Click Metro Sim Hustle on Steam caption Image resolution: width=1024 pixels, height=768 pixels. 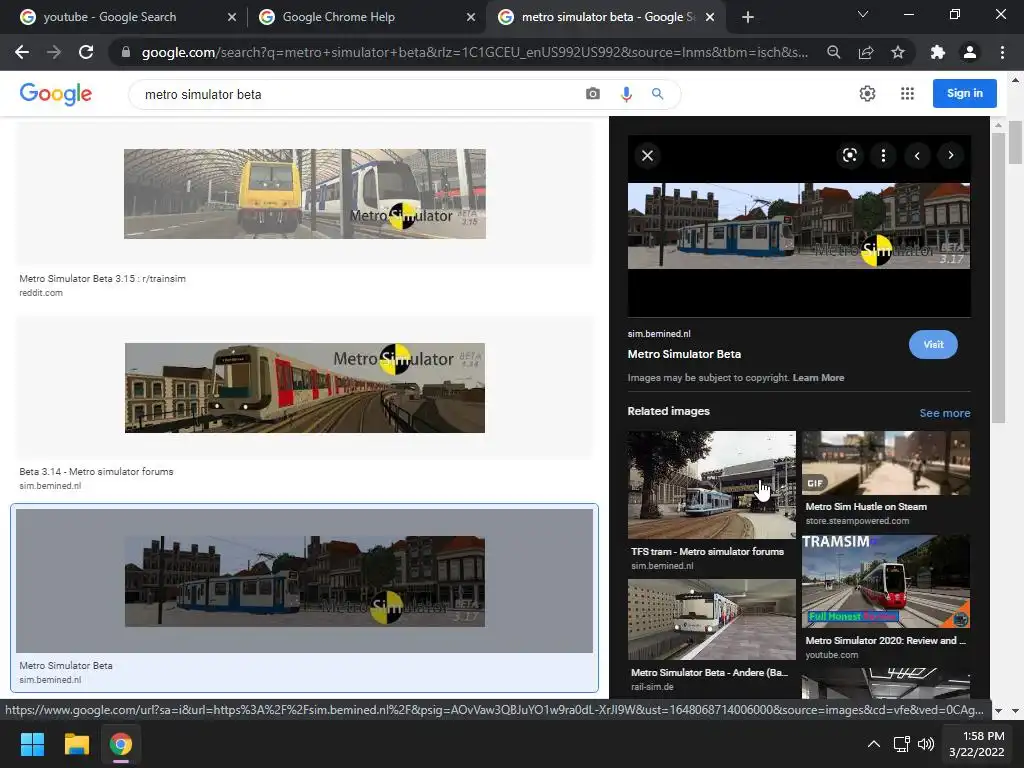[866, 507]
